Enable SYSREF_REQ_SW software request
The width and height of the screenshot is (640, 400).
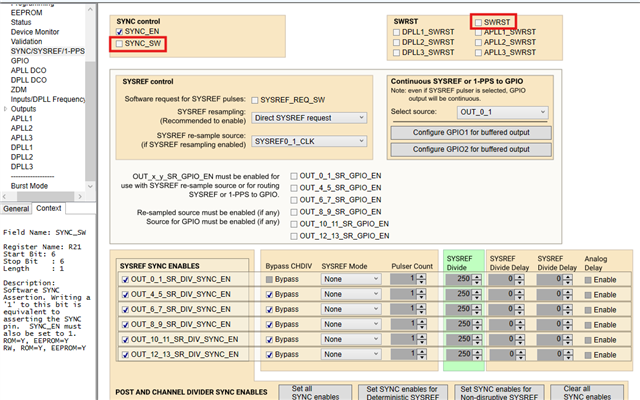click(255, 100)
